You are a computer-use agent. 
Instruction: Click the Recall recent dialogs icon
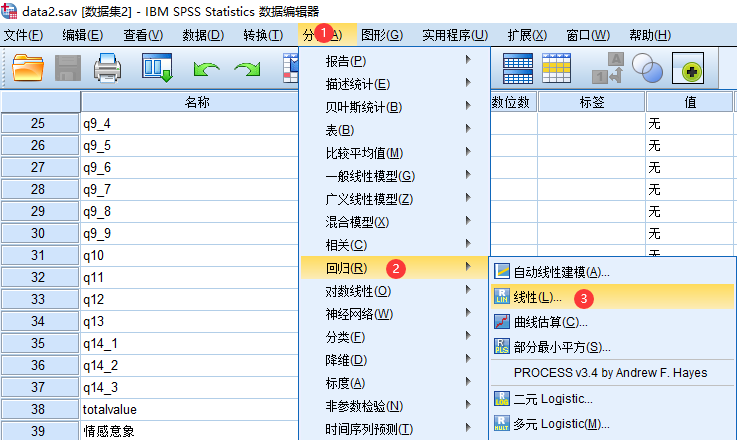157,68
